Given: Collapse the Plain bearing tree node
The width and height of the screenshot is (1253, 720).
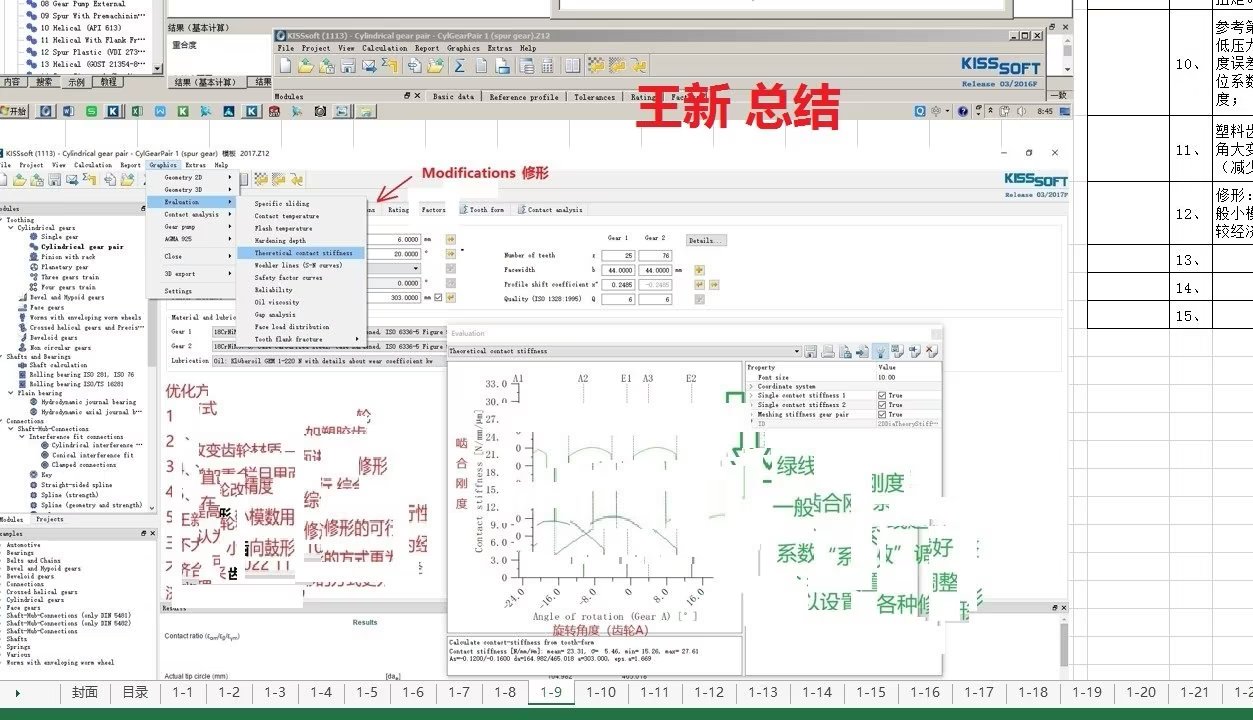Looking at the screenshot, I should [11, 393].
